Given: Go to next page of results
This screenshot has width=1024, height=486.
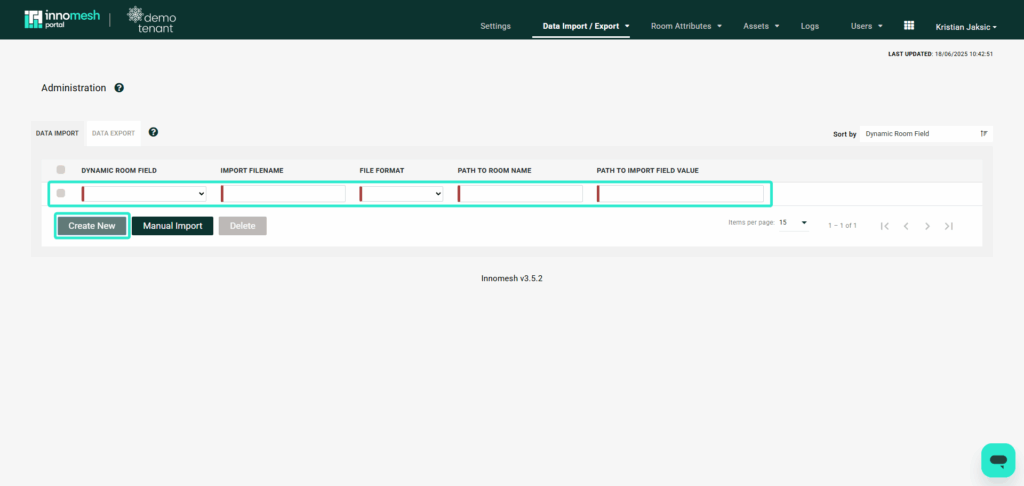Looking at the screenshot, I should [927, 226].
